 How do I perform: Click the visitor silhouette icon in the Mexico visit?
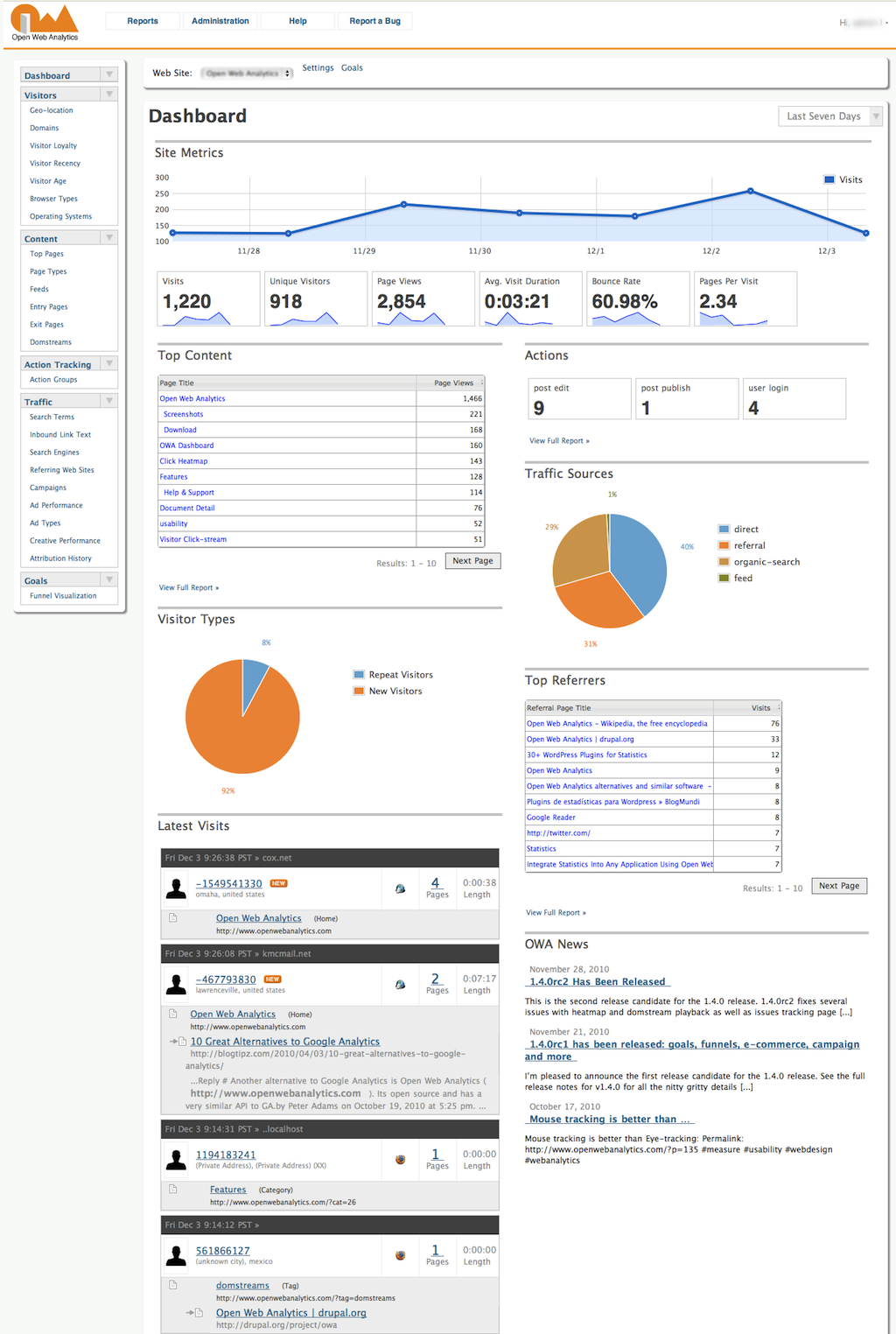(176, 1253)
